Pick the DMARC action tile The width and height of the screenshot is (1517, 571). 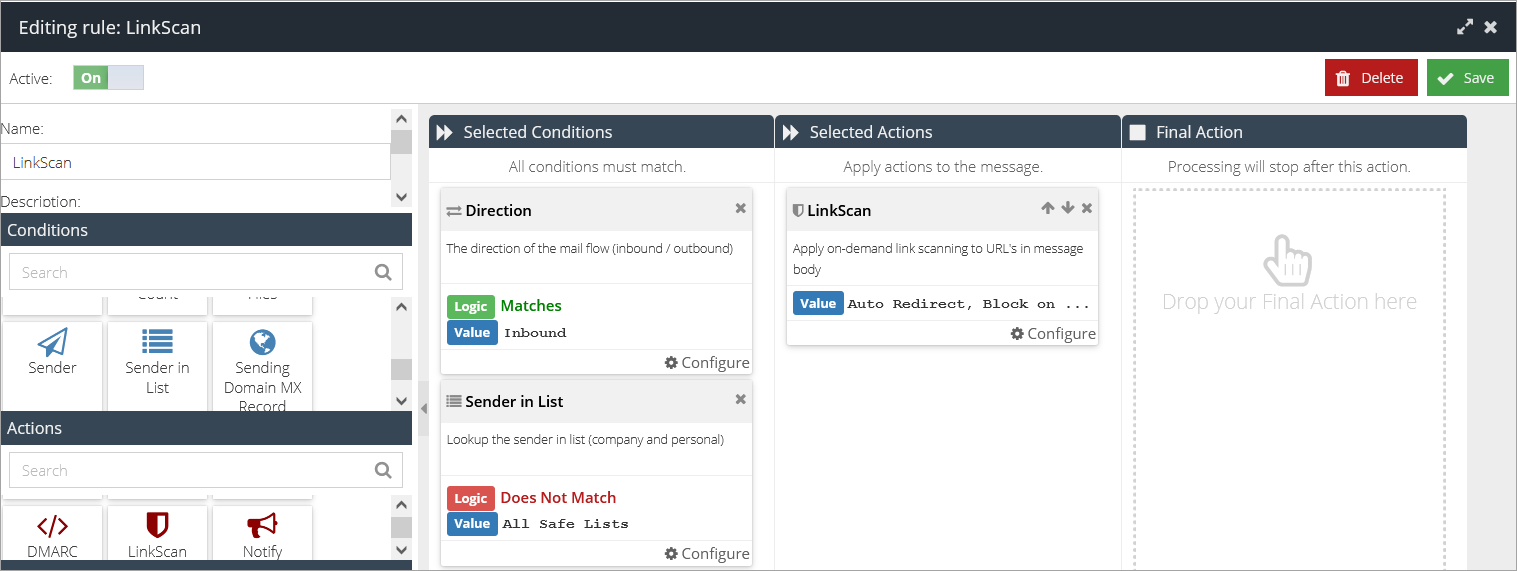(52, 534)
